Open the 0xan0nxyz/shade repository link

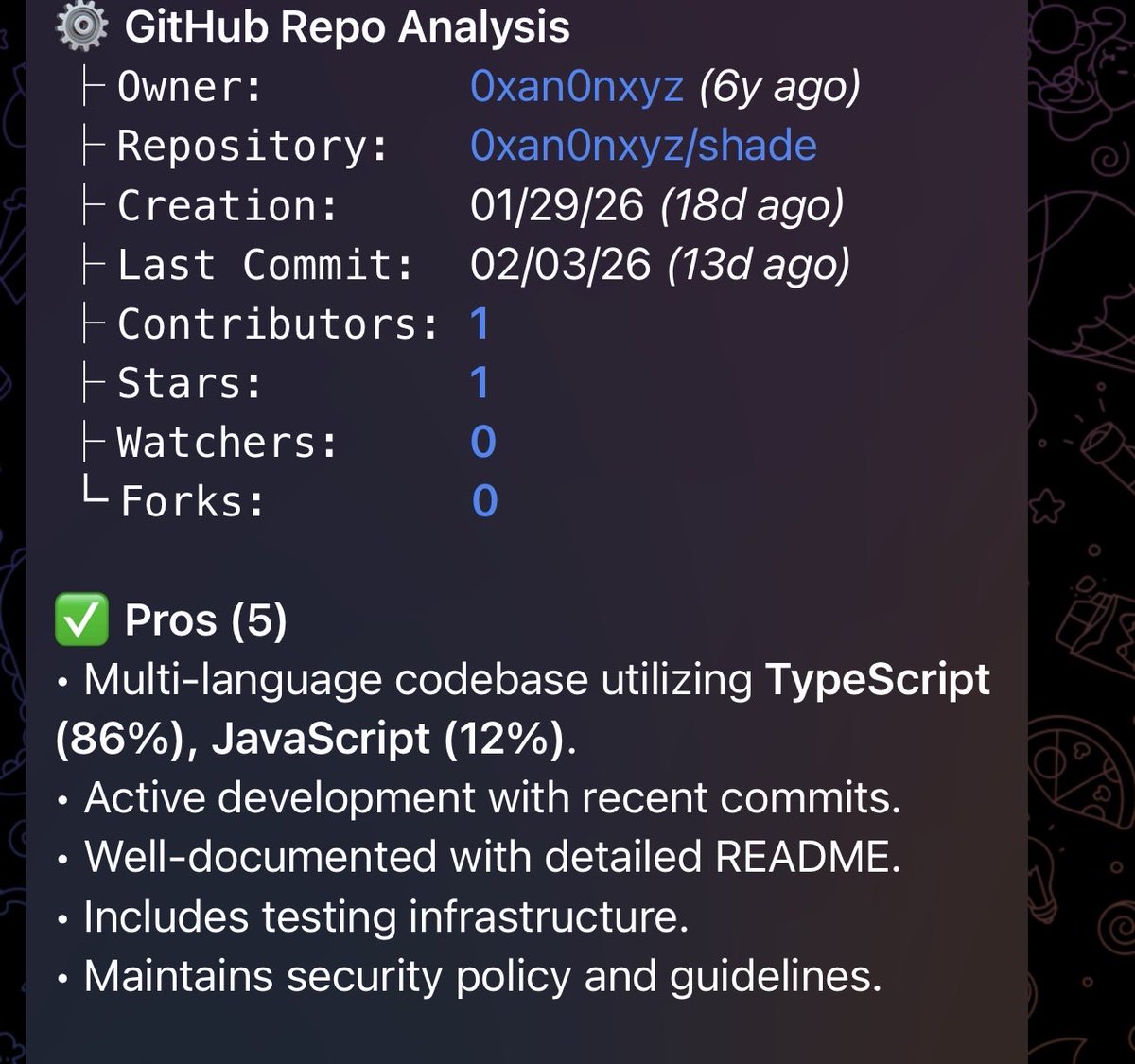(643, 146)
